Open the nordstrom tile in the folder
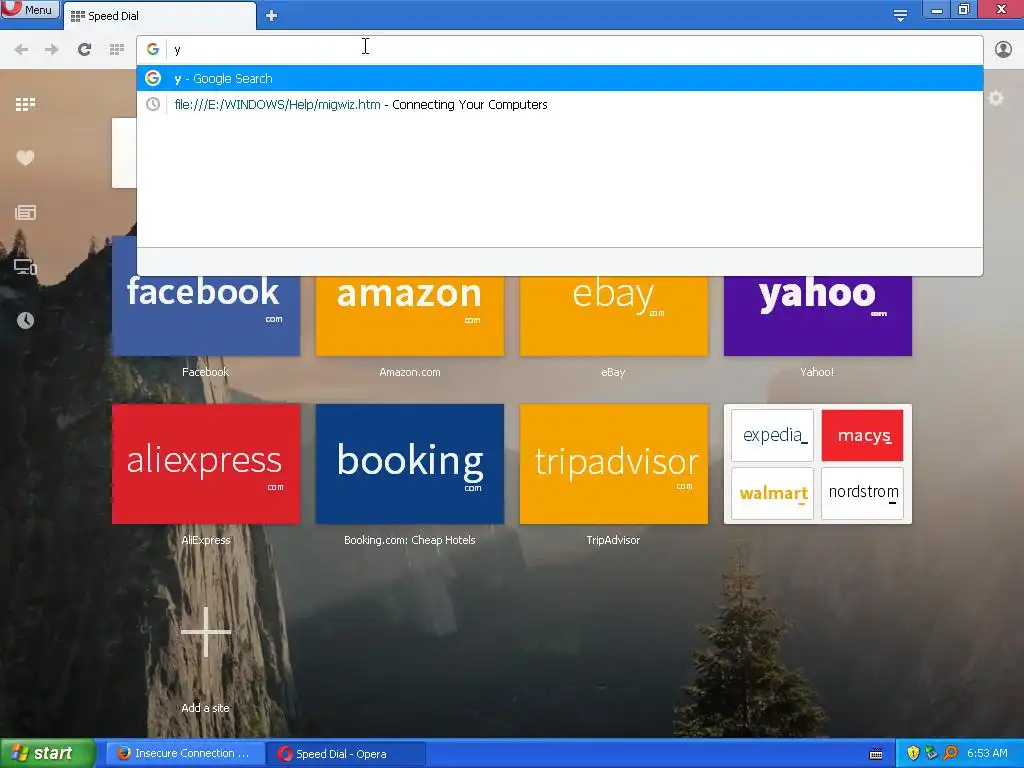1024x768 pixels. tap(862, 493)
